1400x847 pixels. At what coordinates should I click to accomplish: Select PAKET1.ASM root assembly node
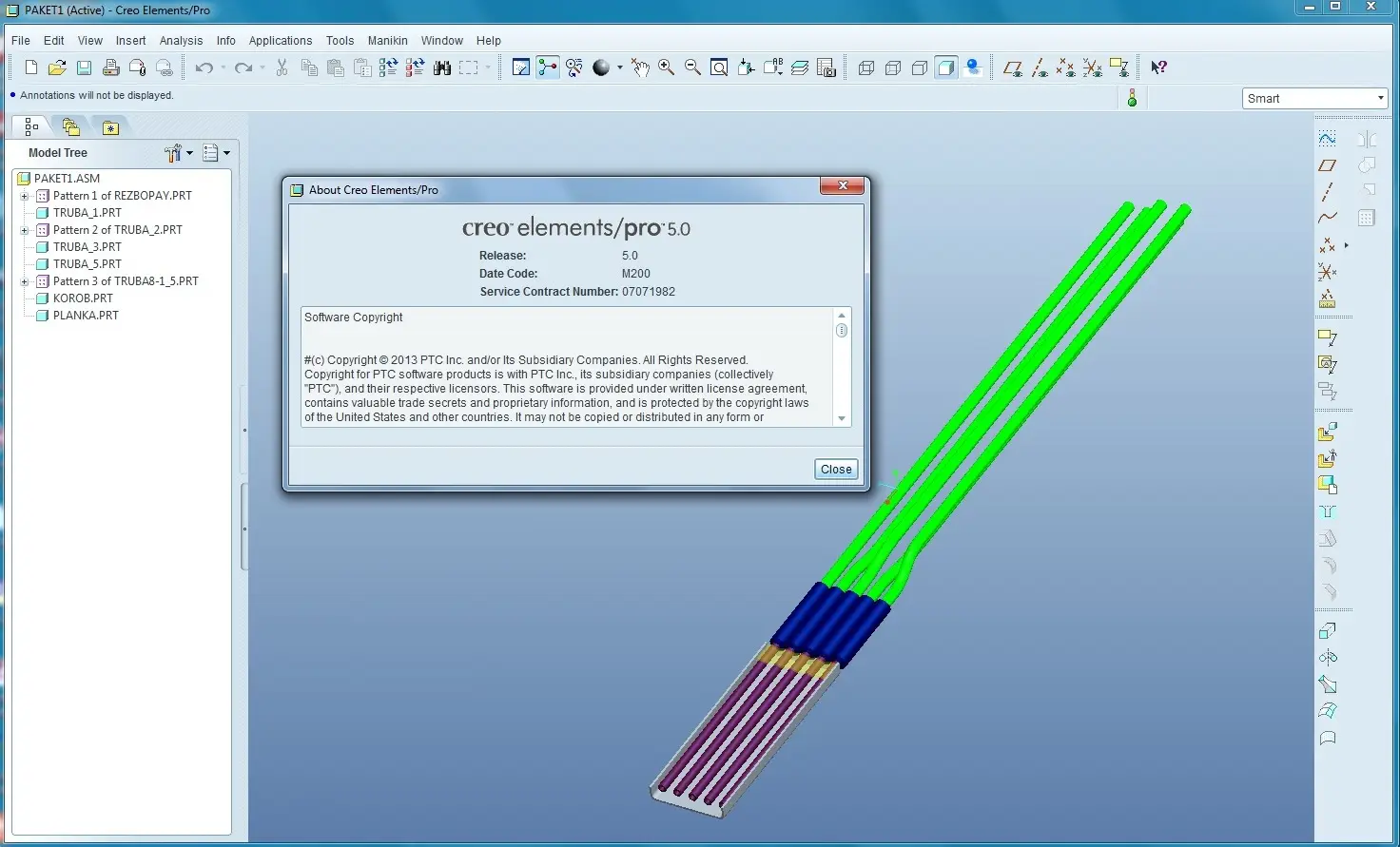click(x=67, y=179)
